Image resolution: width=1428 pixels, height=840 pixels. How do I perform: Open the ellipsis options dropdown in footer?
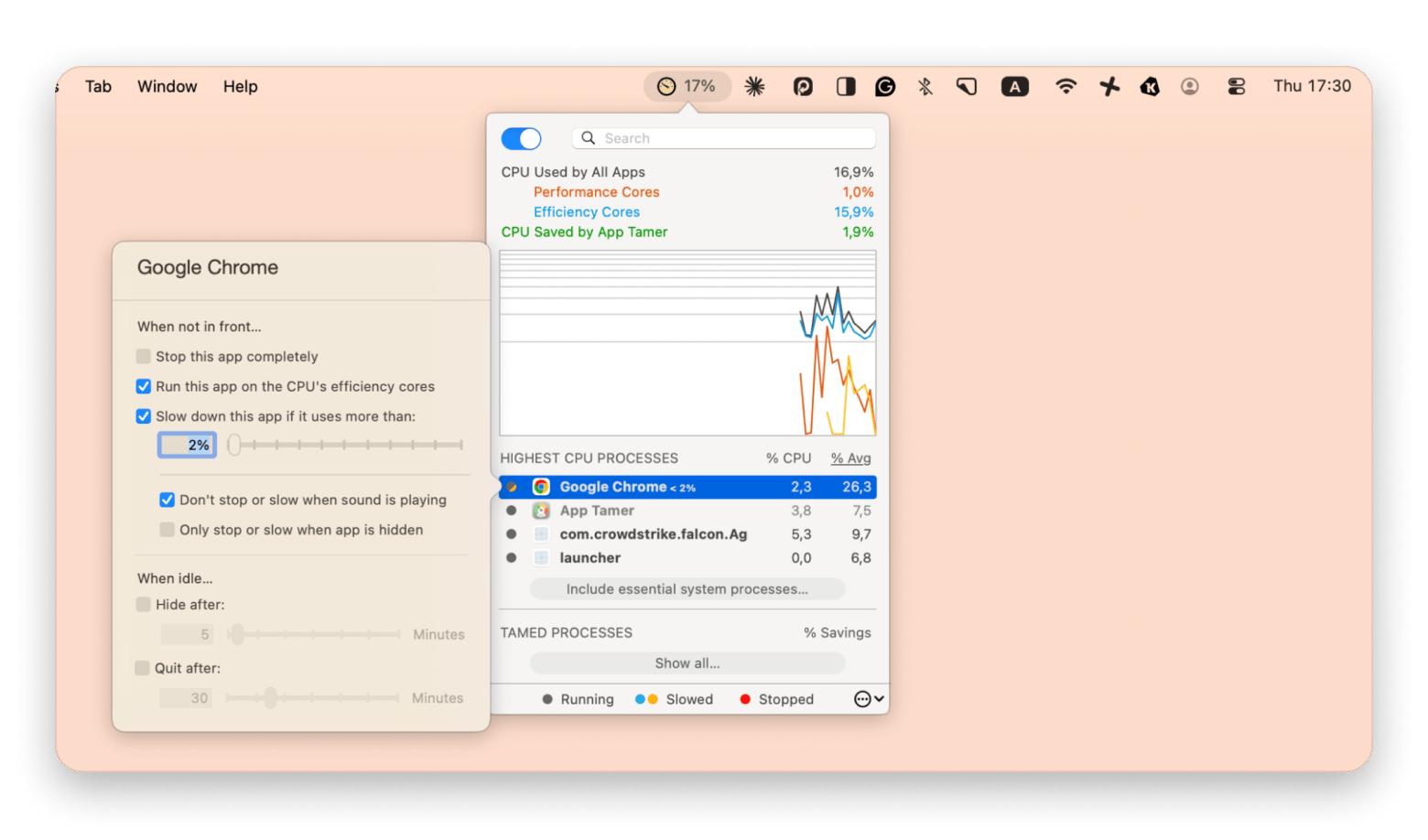[869, 699]
